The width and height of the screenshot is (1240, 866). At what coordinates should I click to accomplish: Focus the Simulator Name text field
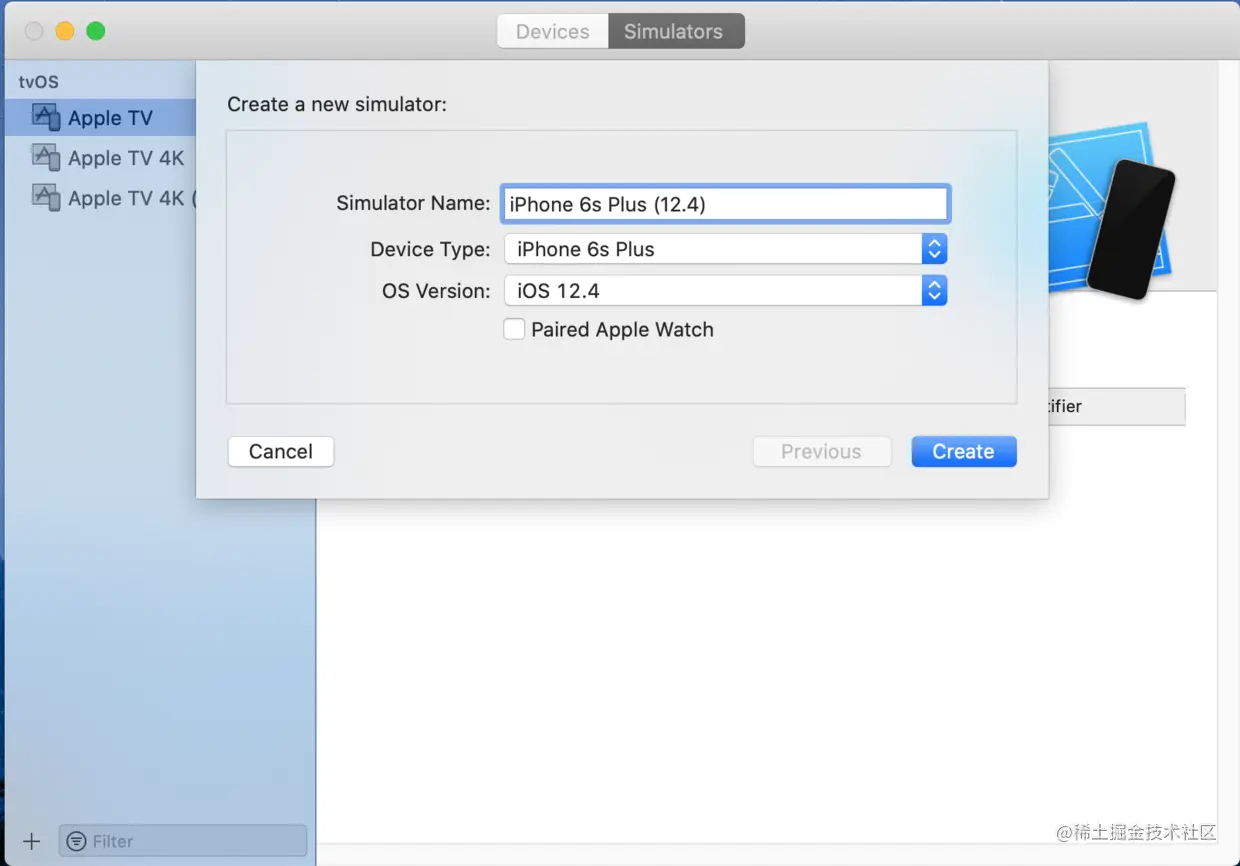coord(725,204)
